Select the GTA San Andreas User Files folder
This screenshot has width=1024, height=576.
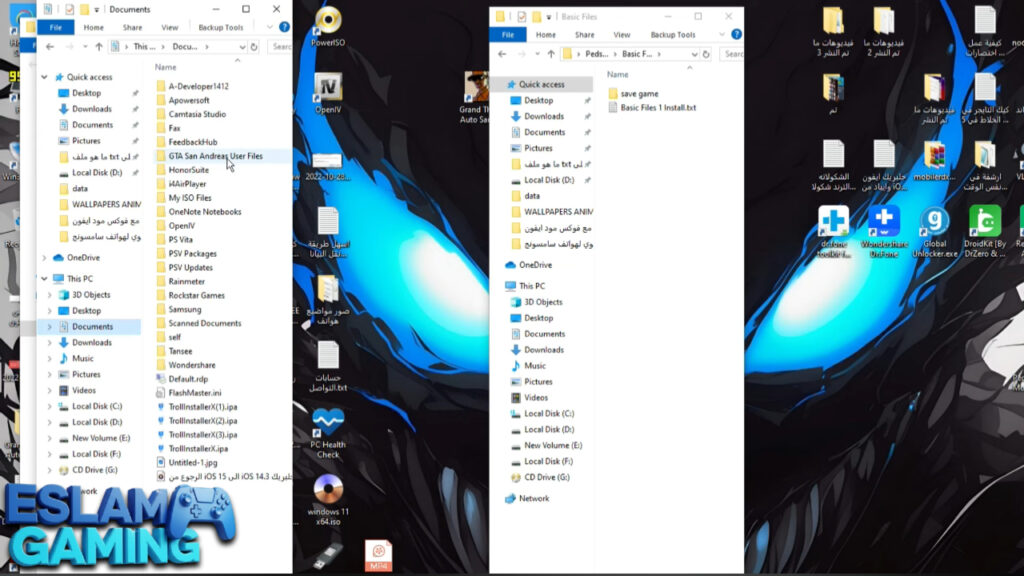pos(215,156)
